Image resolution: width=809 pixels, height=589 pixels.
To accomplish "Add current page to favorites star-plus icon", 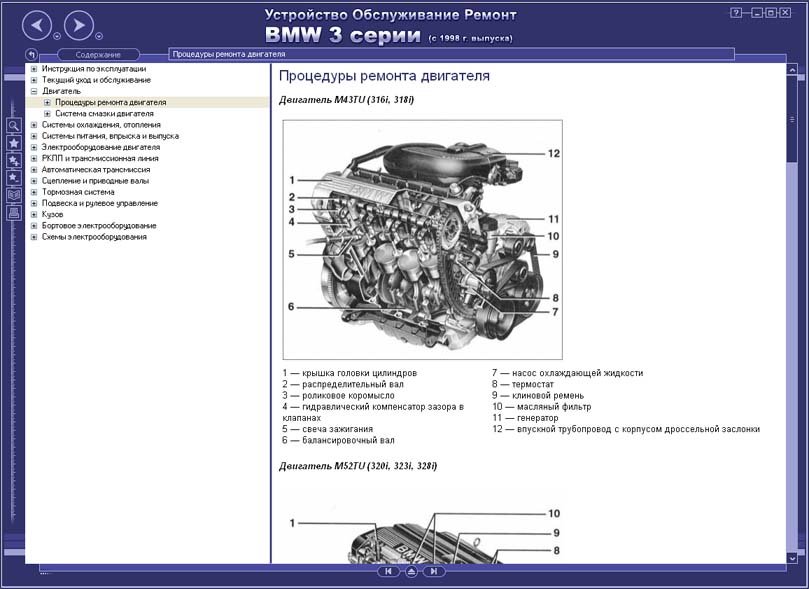I will (x=14, y=160).
